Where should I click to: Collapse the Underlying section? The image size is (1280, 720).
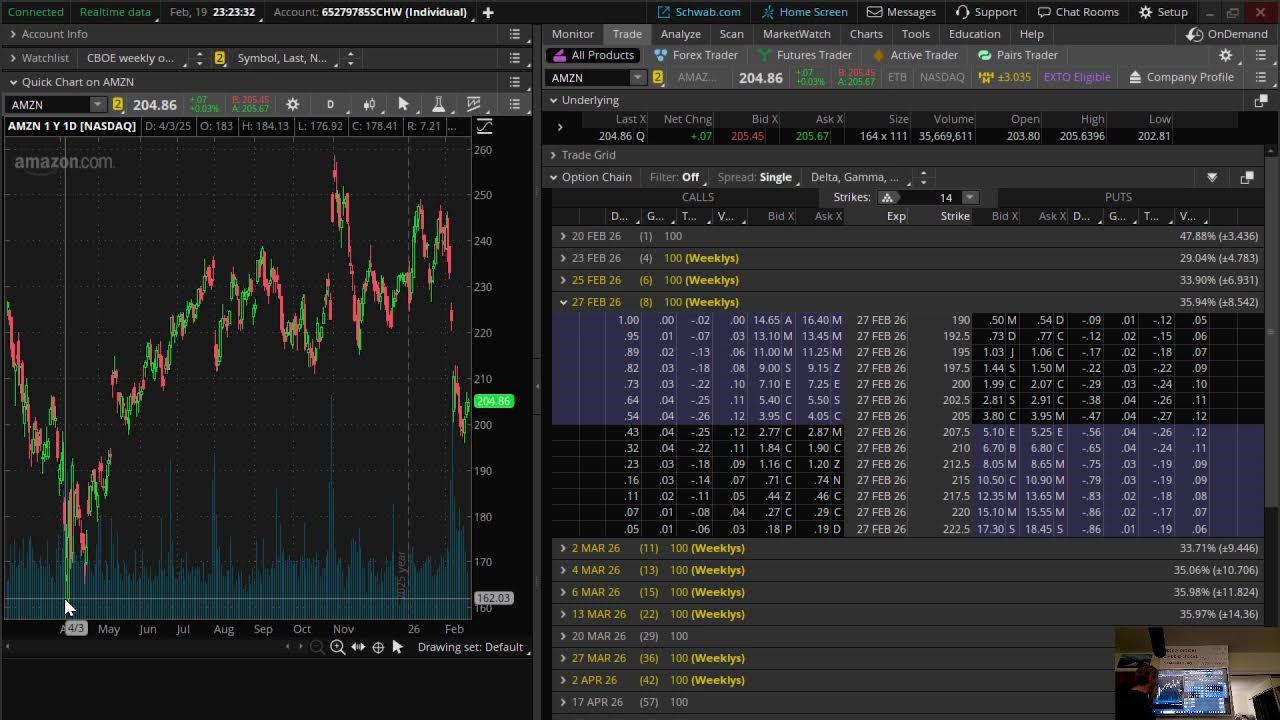coord(553,100)
